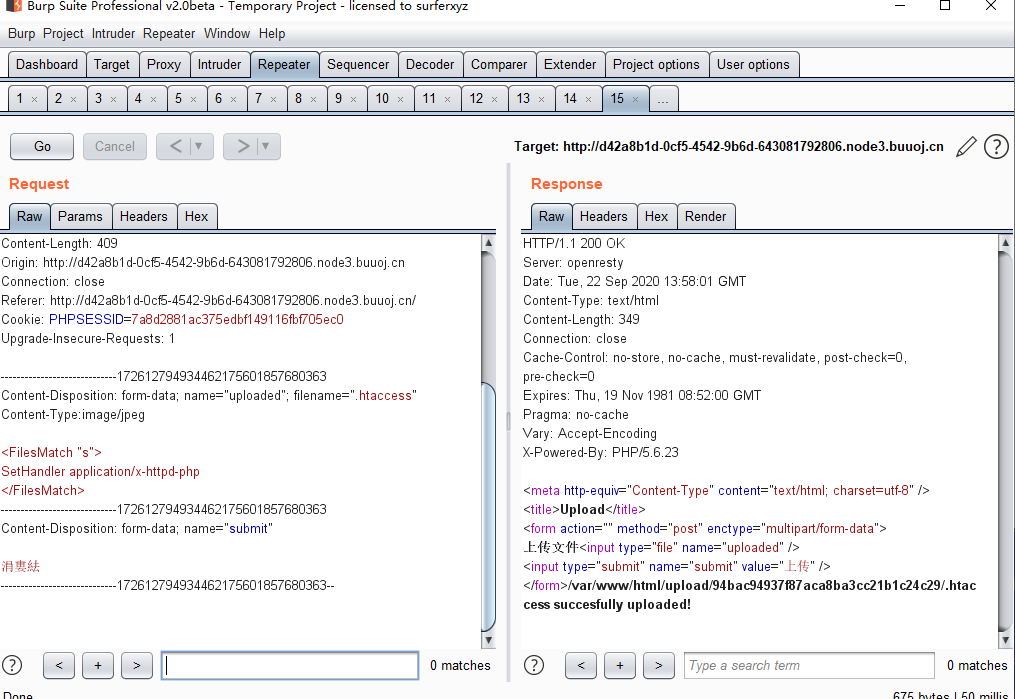Screen dimensions: 1015x699
Task: Switch to the Dashboard tab
Action: (x=47, y=65)
